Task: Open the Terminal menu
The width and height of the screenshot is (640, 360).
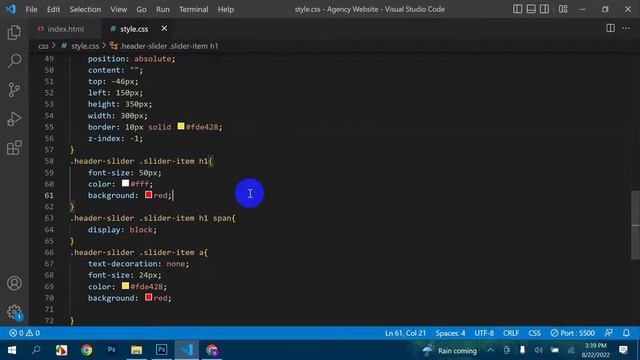Action: 193,9
